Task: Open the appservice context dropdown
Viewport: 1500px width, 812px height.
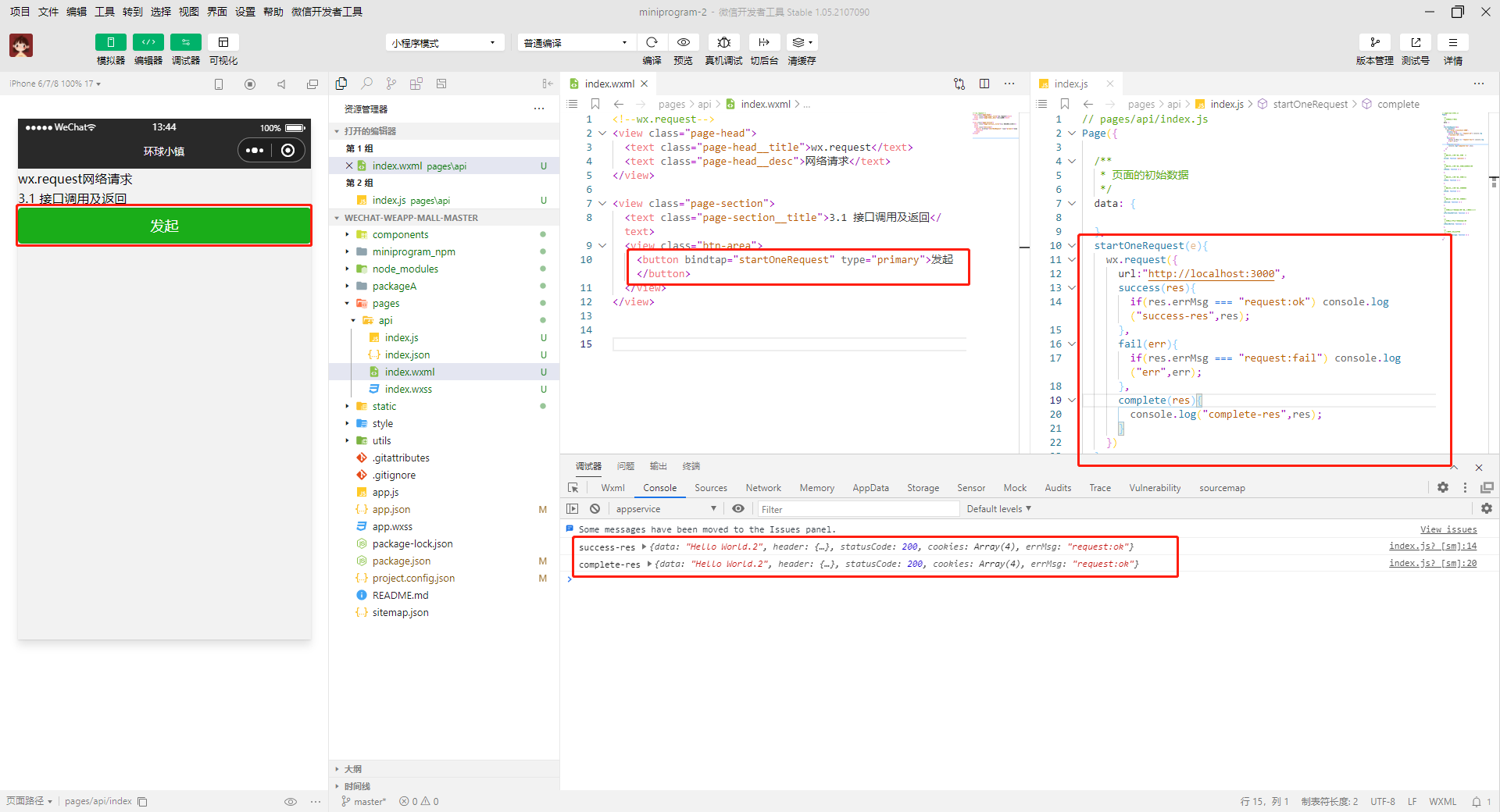Action: pos(666,509)
